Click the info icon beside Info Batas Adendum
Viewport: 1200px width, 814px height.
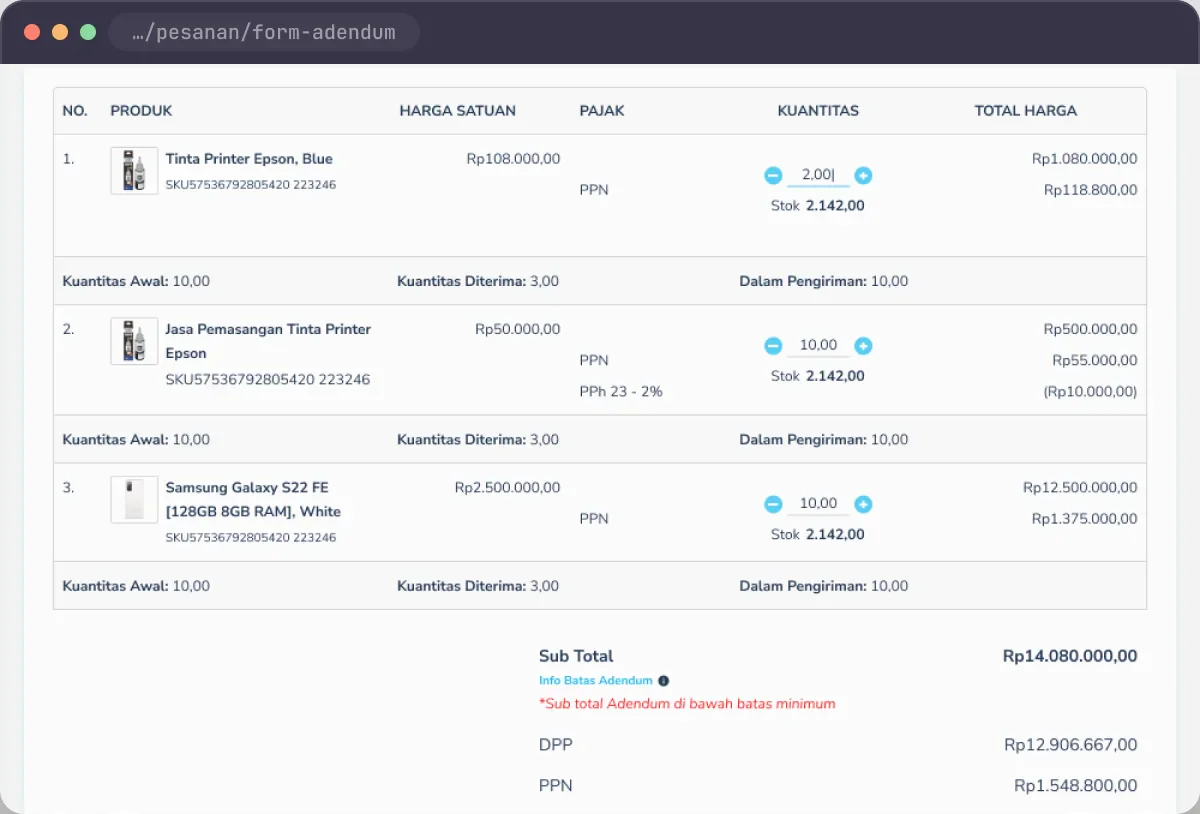(663, 680)
